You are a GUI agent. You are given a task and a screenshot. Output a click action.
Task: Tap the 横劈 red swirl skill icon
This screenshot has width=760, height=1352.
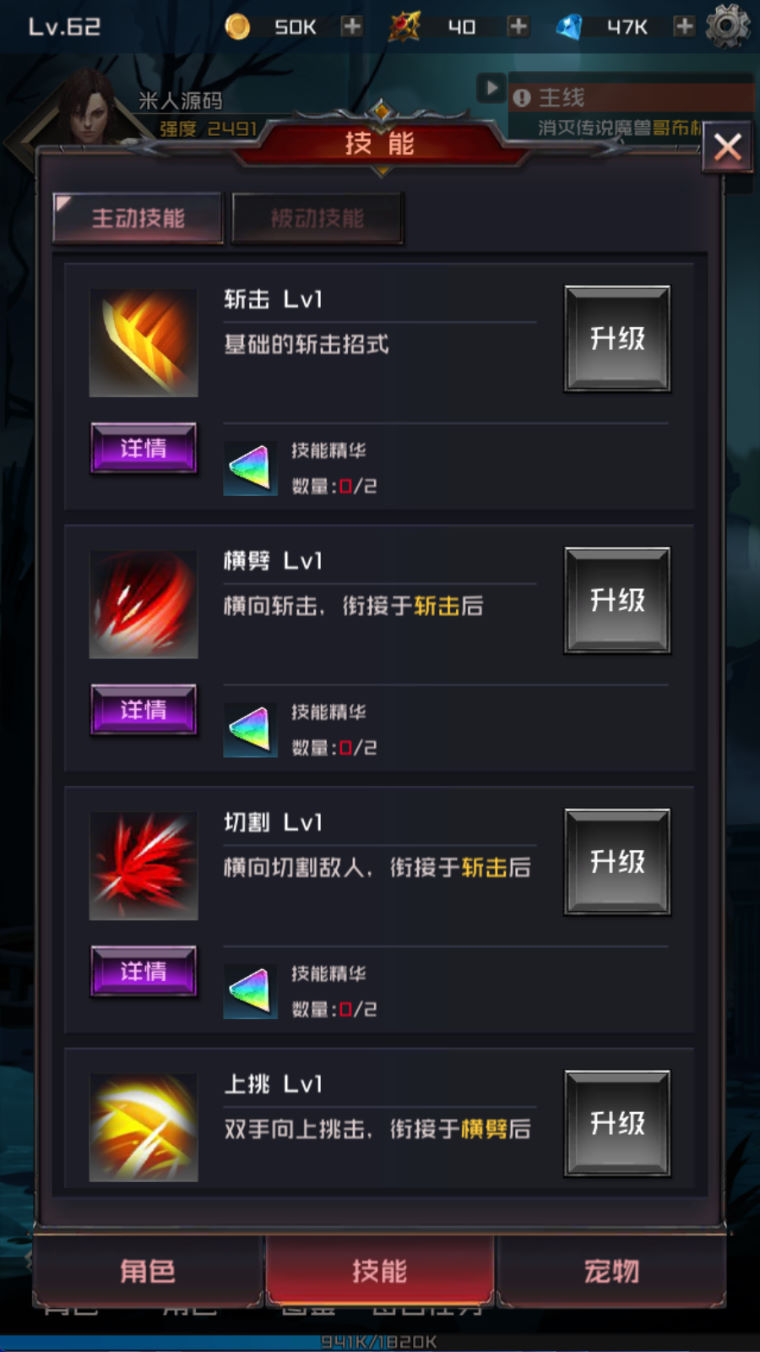pos(143,604)
